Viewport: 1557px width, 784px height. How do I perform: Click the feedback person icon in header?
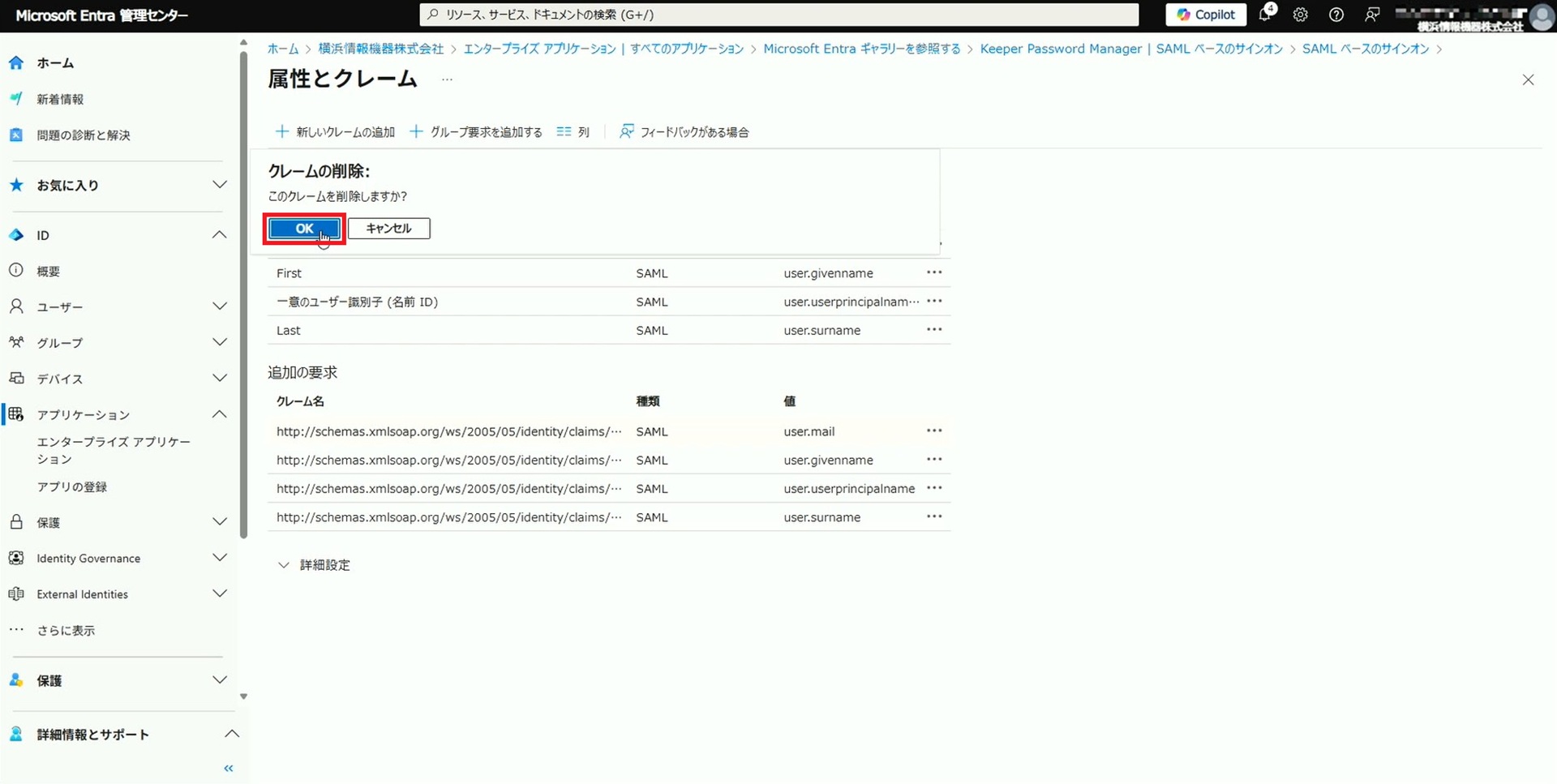pos(1372,15)
